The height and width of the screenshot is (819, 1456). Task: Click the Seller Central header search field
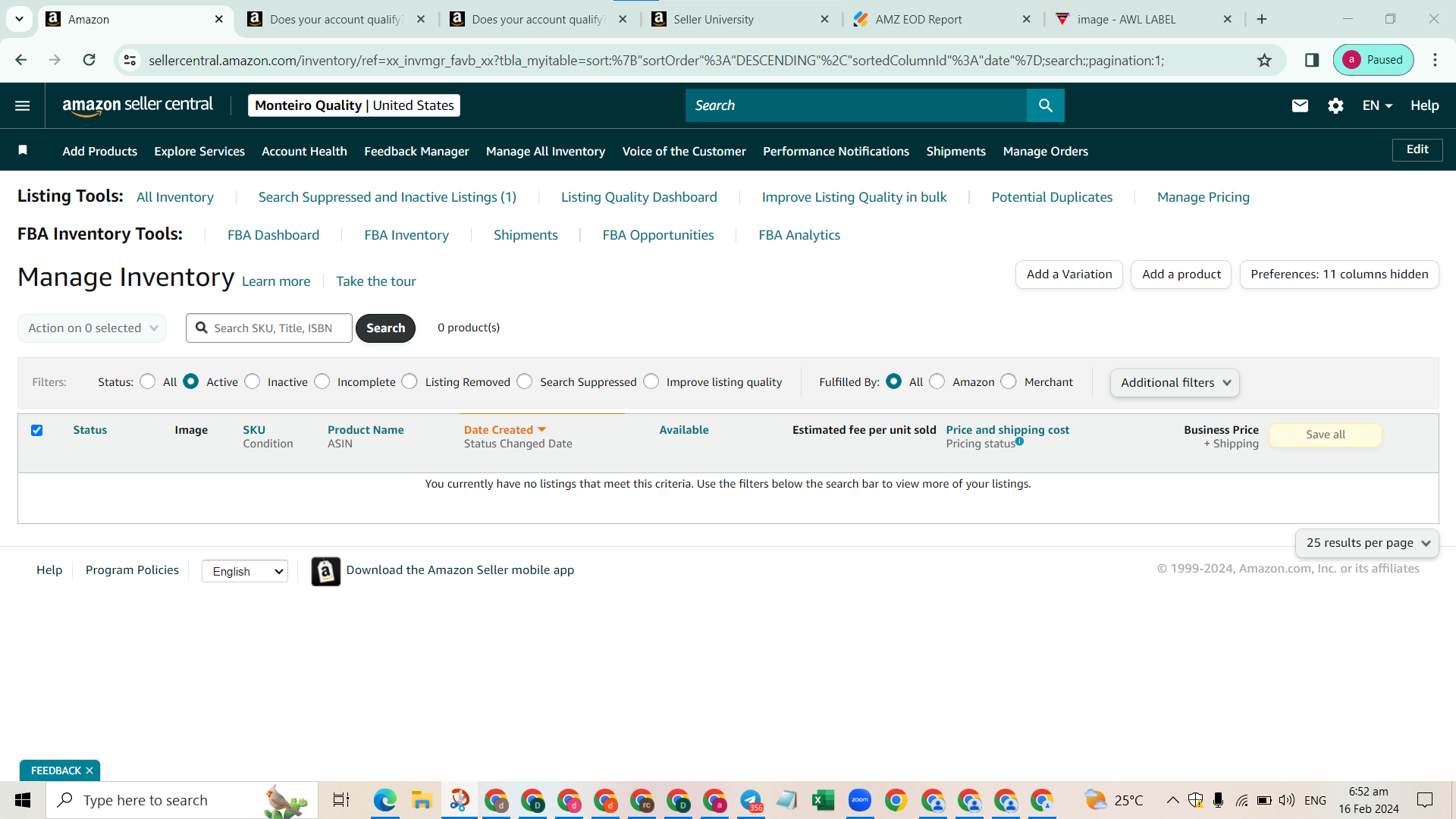pyautogui.click(x=856, y=105)
